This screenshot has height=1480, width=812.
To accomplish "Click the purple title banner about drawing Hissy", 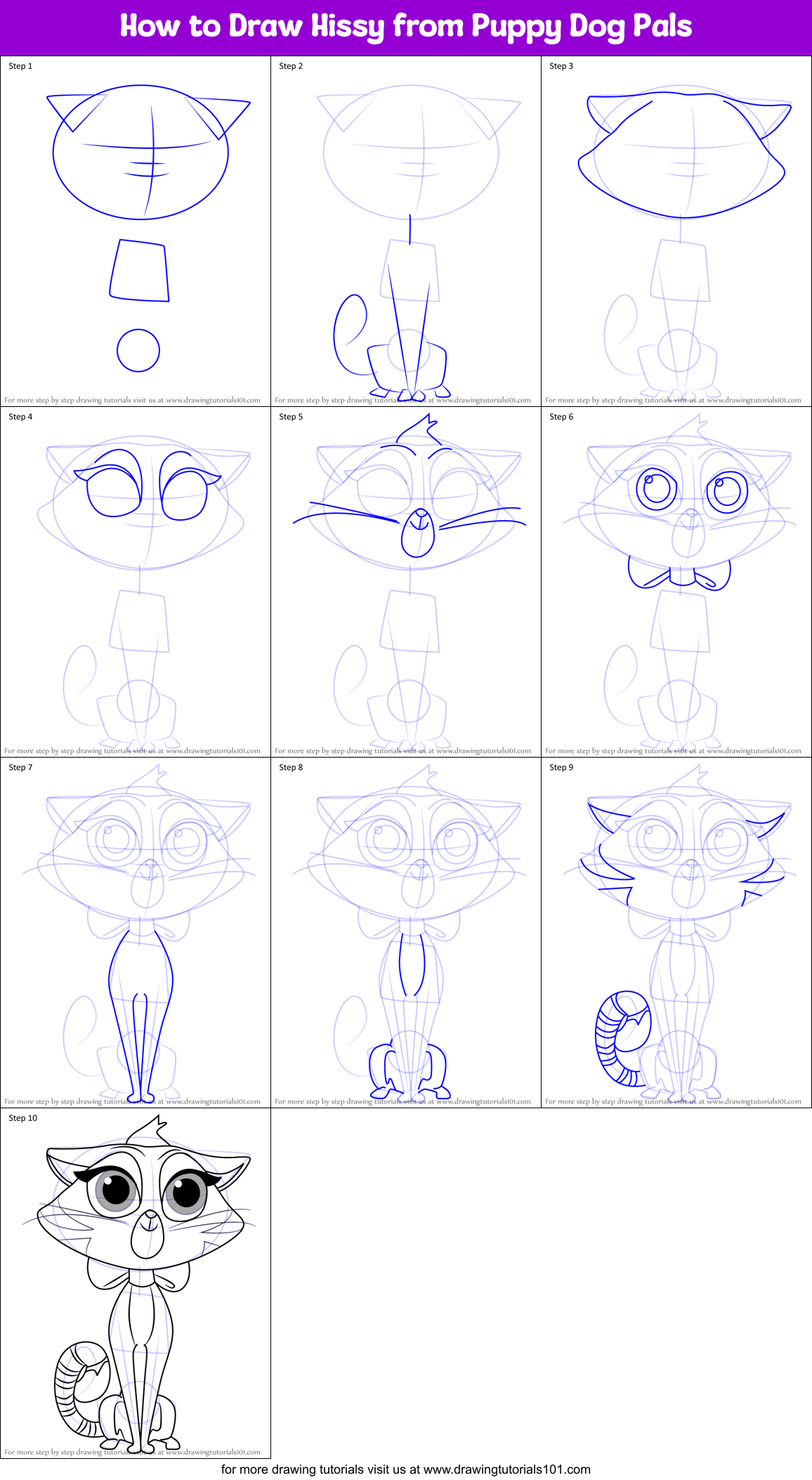I will click(x=405, y=27).
